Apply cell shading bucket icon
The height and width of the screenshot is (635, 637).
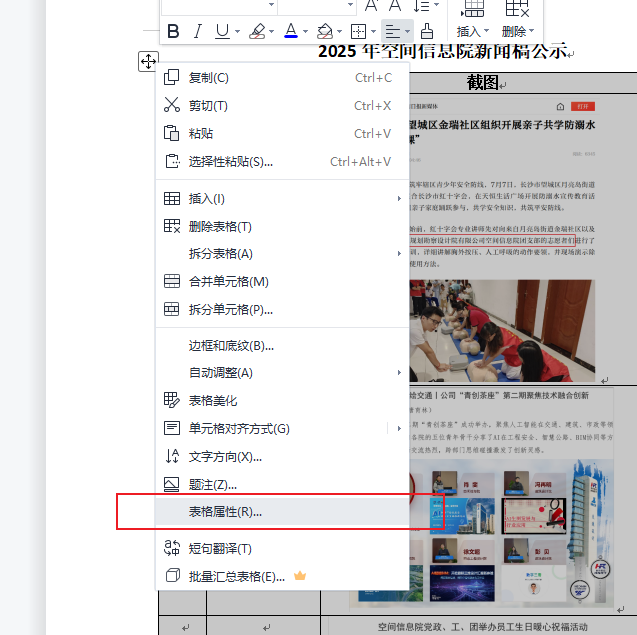pyautogui.click(x=325, y=31)
